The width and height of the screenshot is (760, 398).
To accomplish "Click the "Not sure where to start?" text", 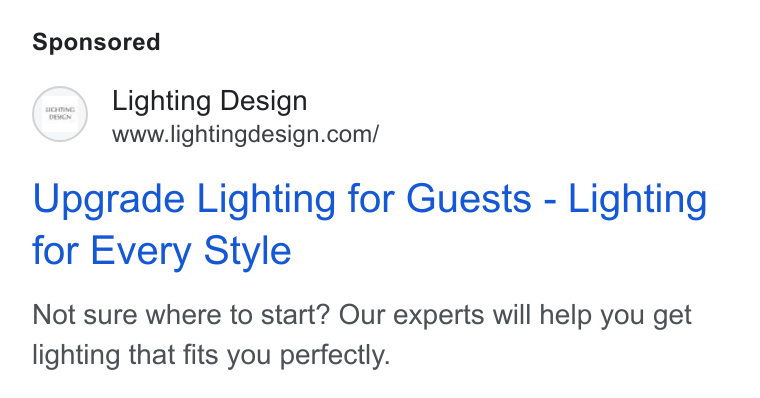I will 181,315.
